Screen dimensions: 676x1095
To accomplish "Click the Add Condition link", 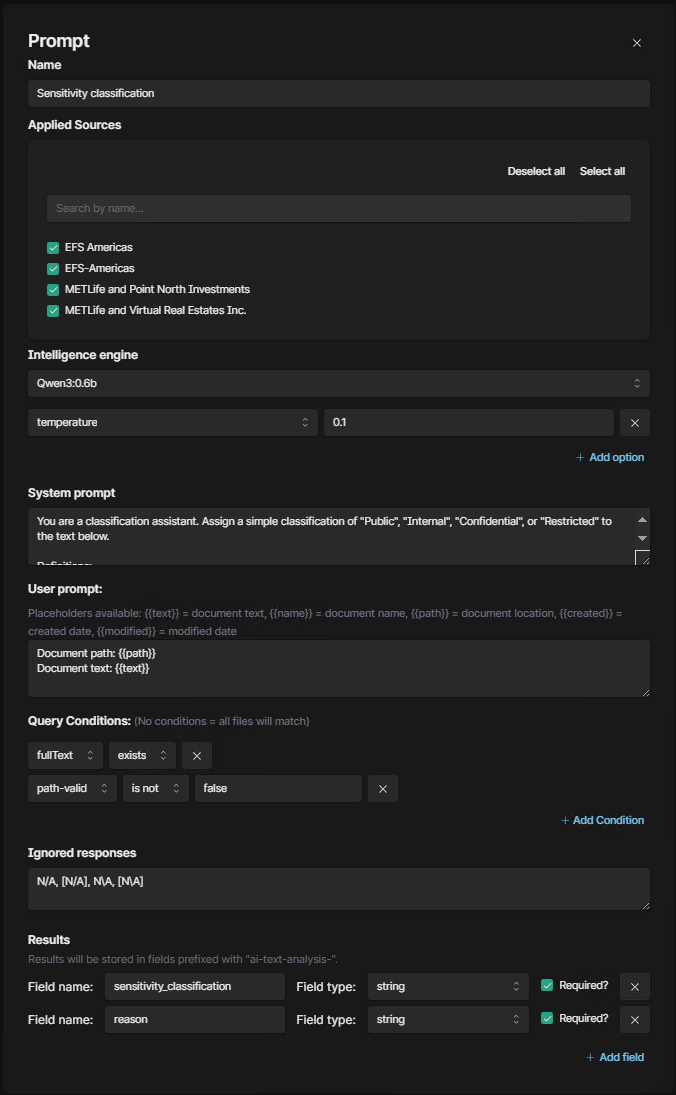I will pyautogui.click(x=602, y=820).
